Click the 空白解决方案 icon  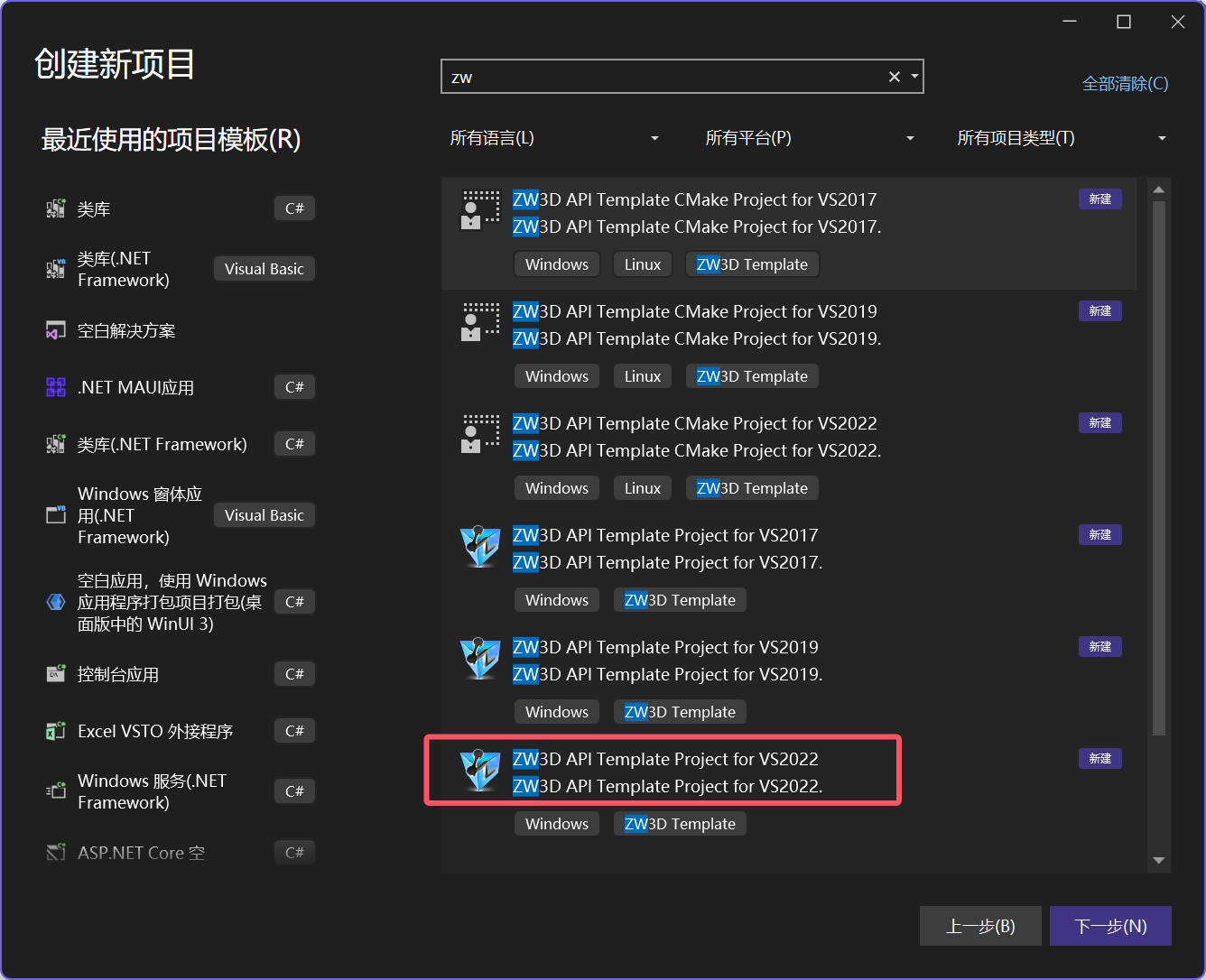coord(56,330)
